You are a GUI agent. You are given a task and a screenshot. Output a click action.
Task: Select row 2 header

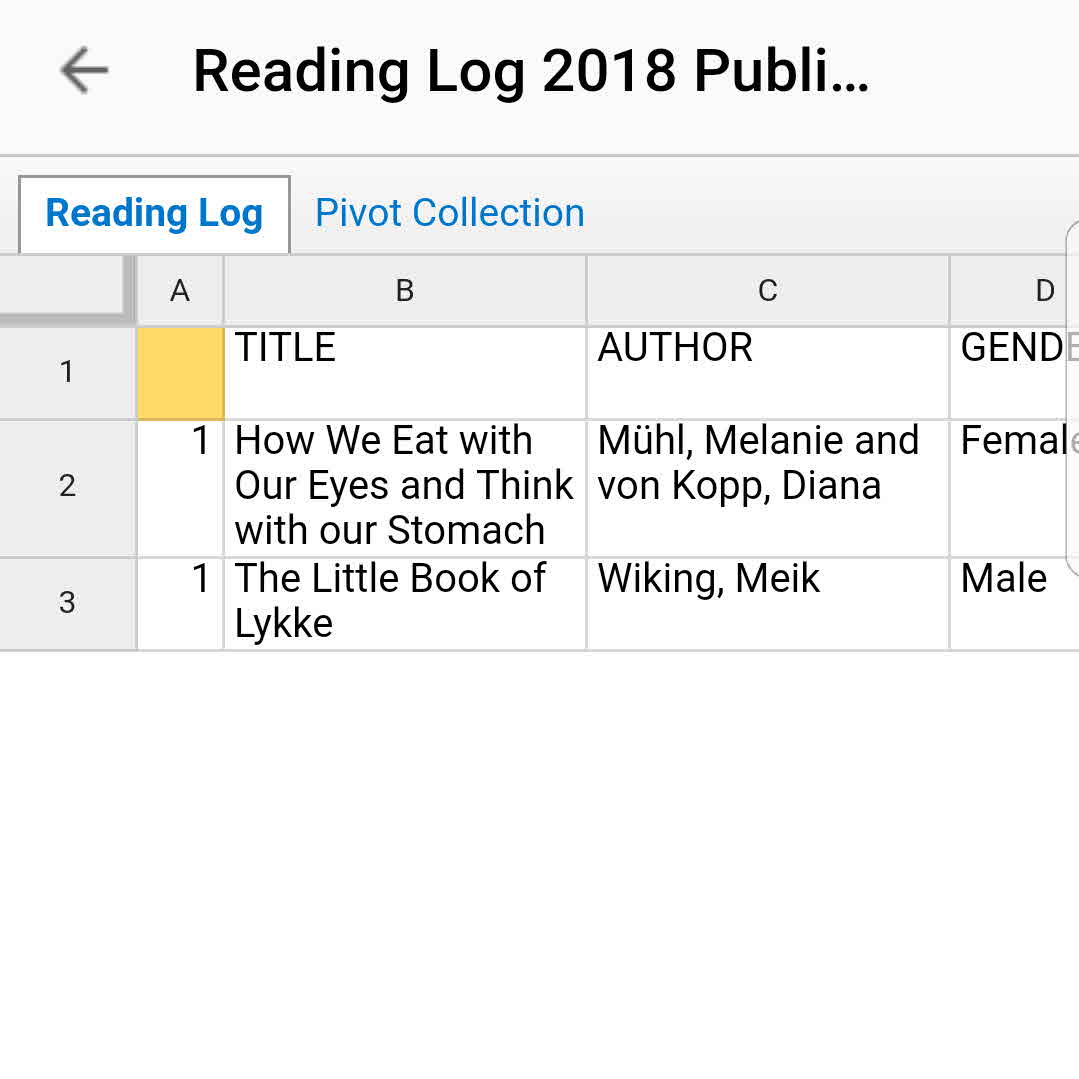67,487
